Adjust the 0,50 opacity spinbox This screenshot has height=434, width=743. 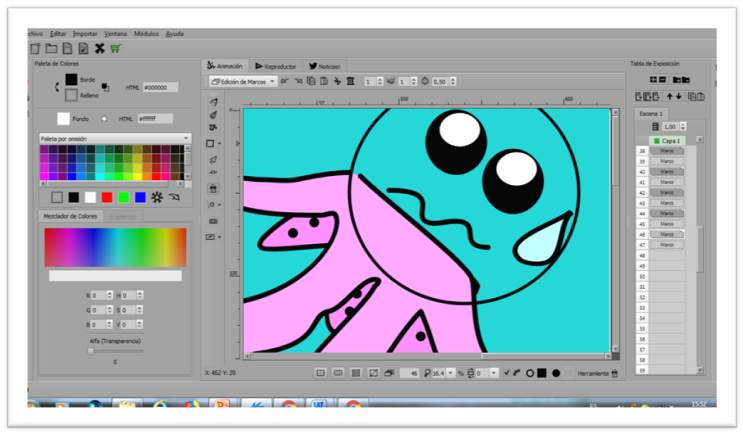[x=444, y=81]
